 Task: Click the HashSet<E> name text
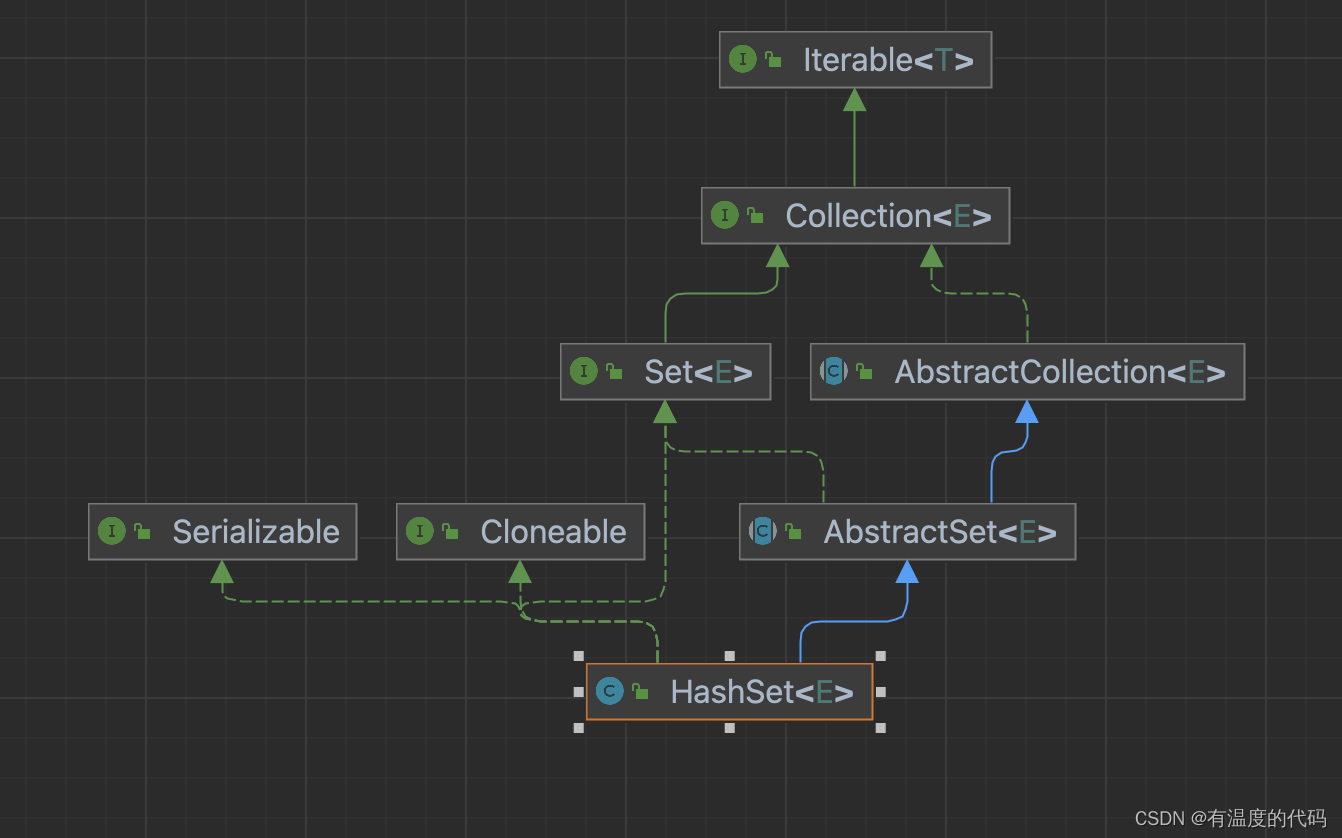[762, 692]
